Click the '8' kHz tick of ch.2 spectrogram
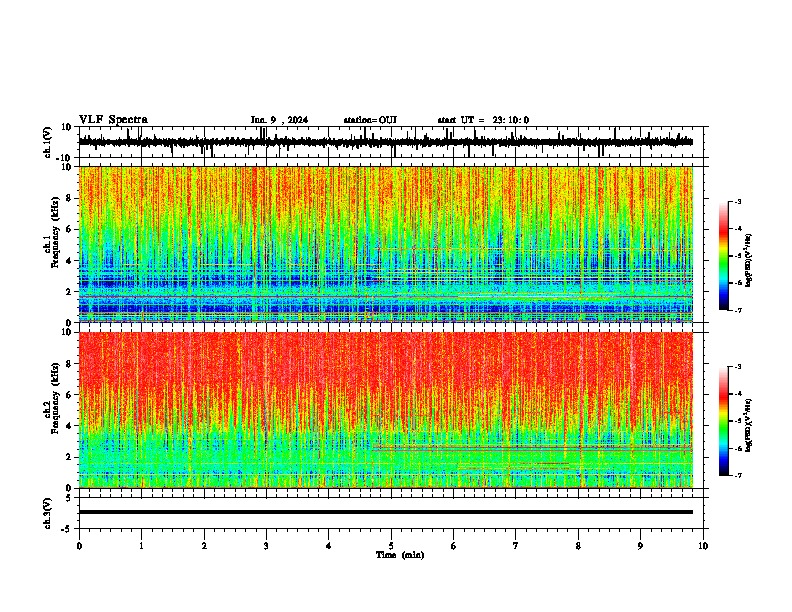The height and width of the screenshot is (612, 792). [x=69, y=364]
